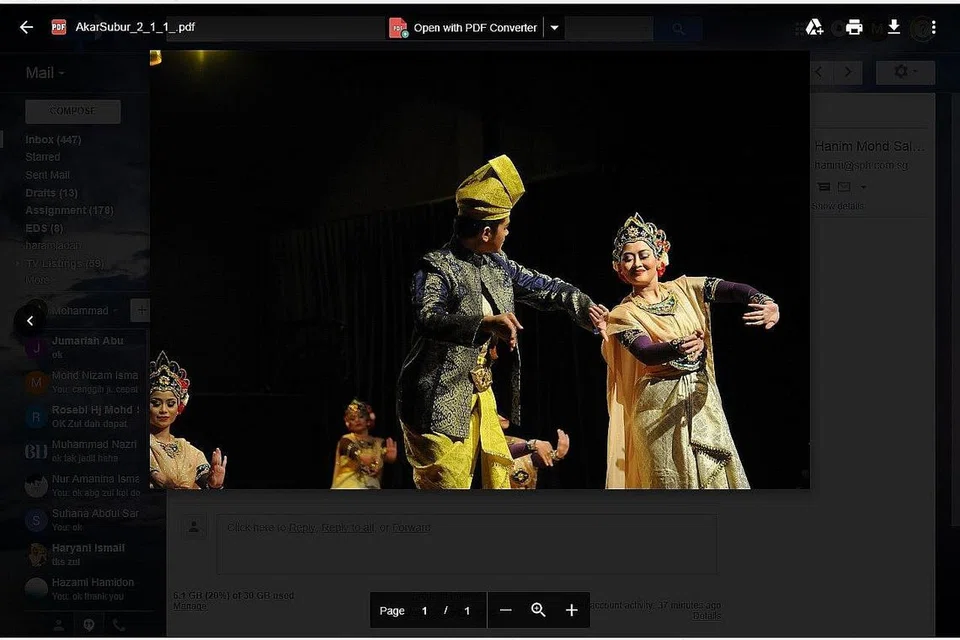Add the PDF to Google Drive

tap(814, 27)
